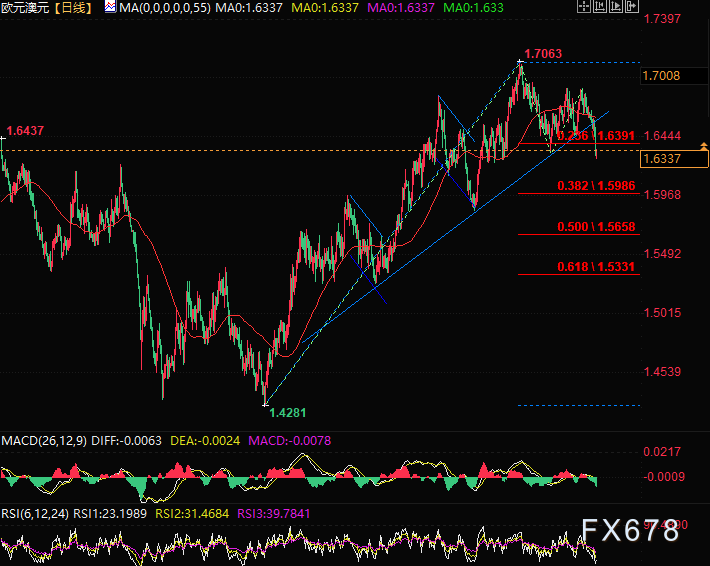This screenshot has width=710, height=566.
Task: Click the 0.618 \ 1.5331 Fibonacci label
Action: 596,267
